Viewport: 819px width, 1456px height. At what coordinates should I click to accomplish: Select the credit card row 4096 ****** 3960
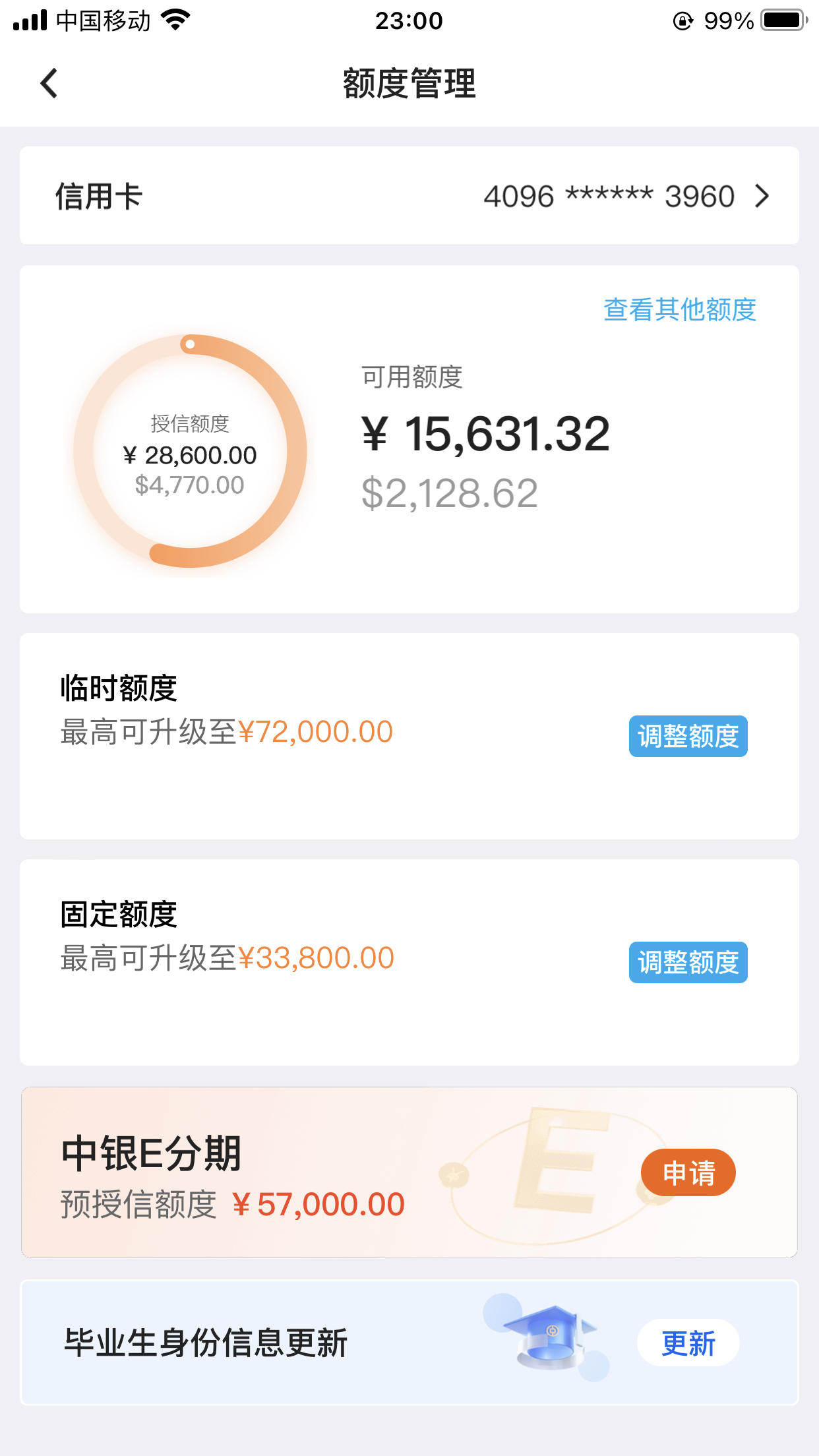pyautogui.click(x=409, y=196)
